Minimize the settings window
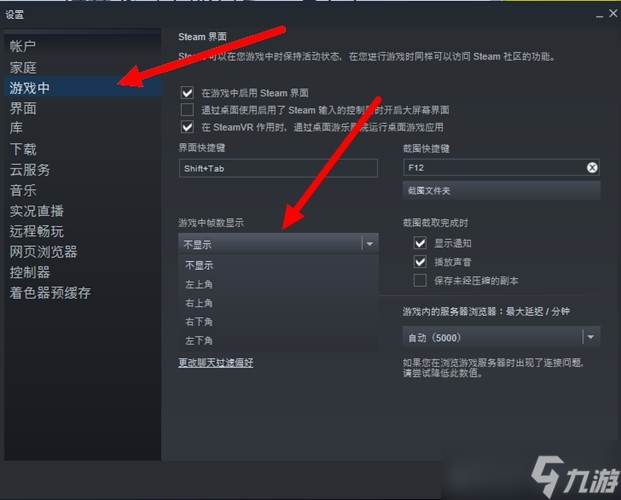Screen dimensions: 621x500 (600, 15)
